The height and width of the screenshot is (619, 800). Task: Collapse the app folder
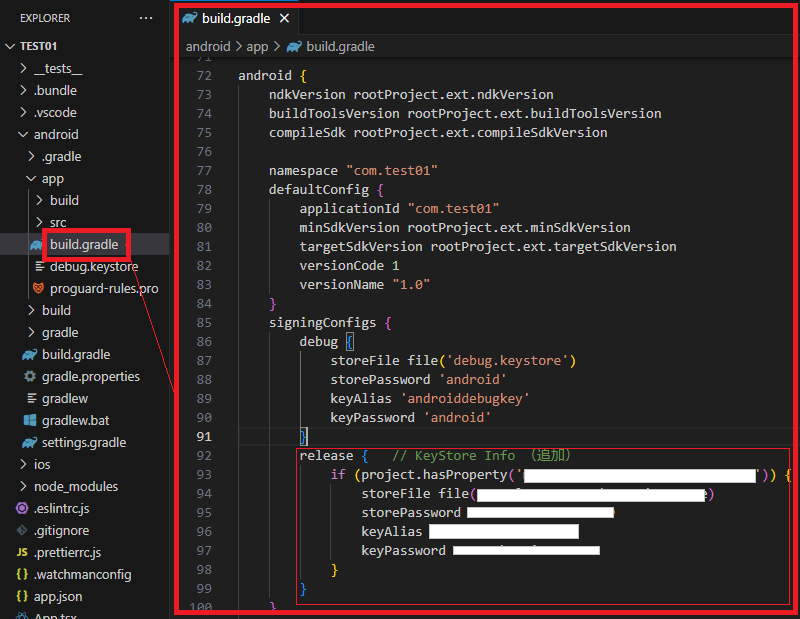coord(52,178)
